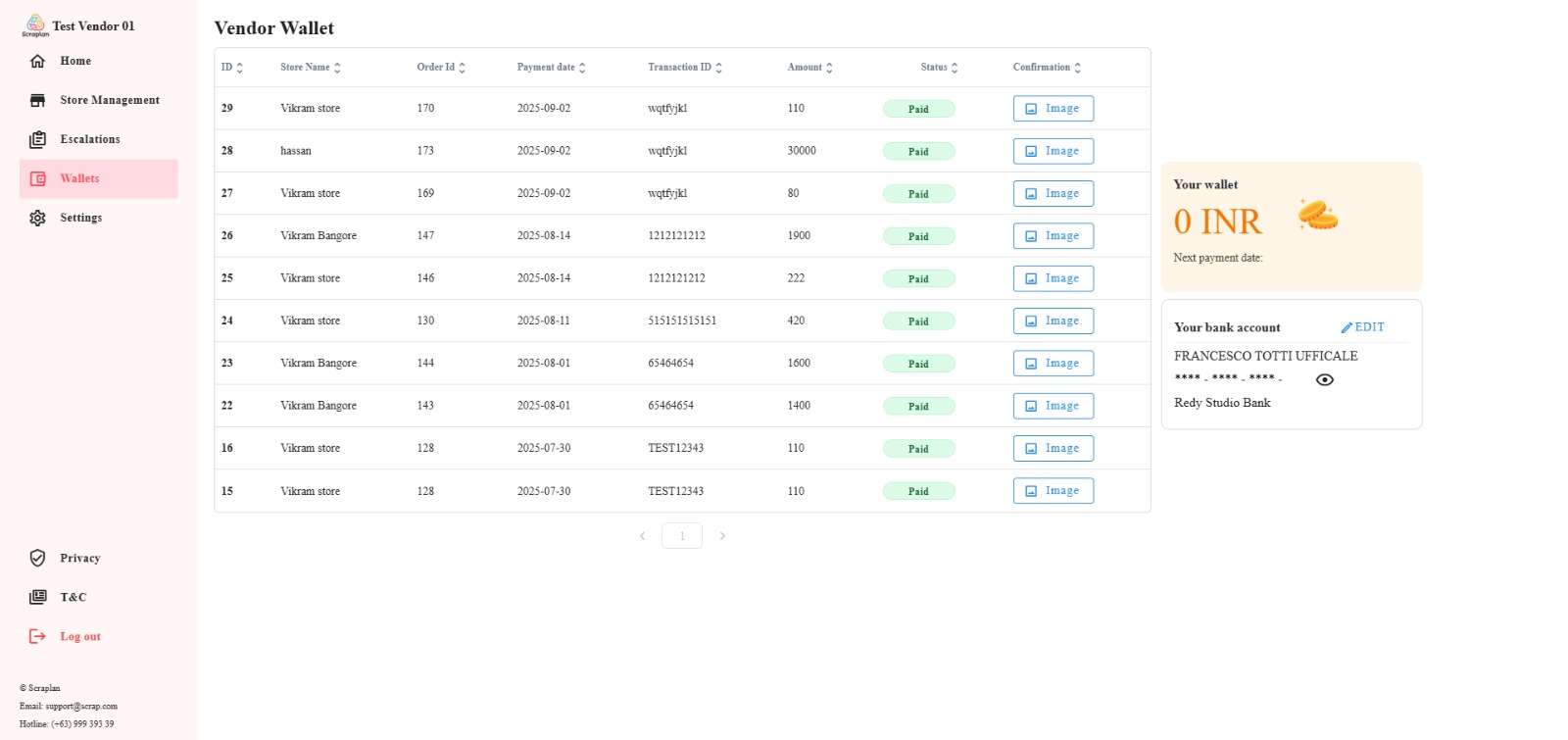The height and width of the screenshot is (740, 1568).
Task: Click Vendor Wallet page heading
Action: point(274,28)
